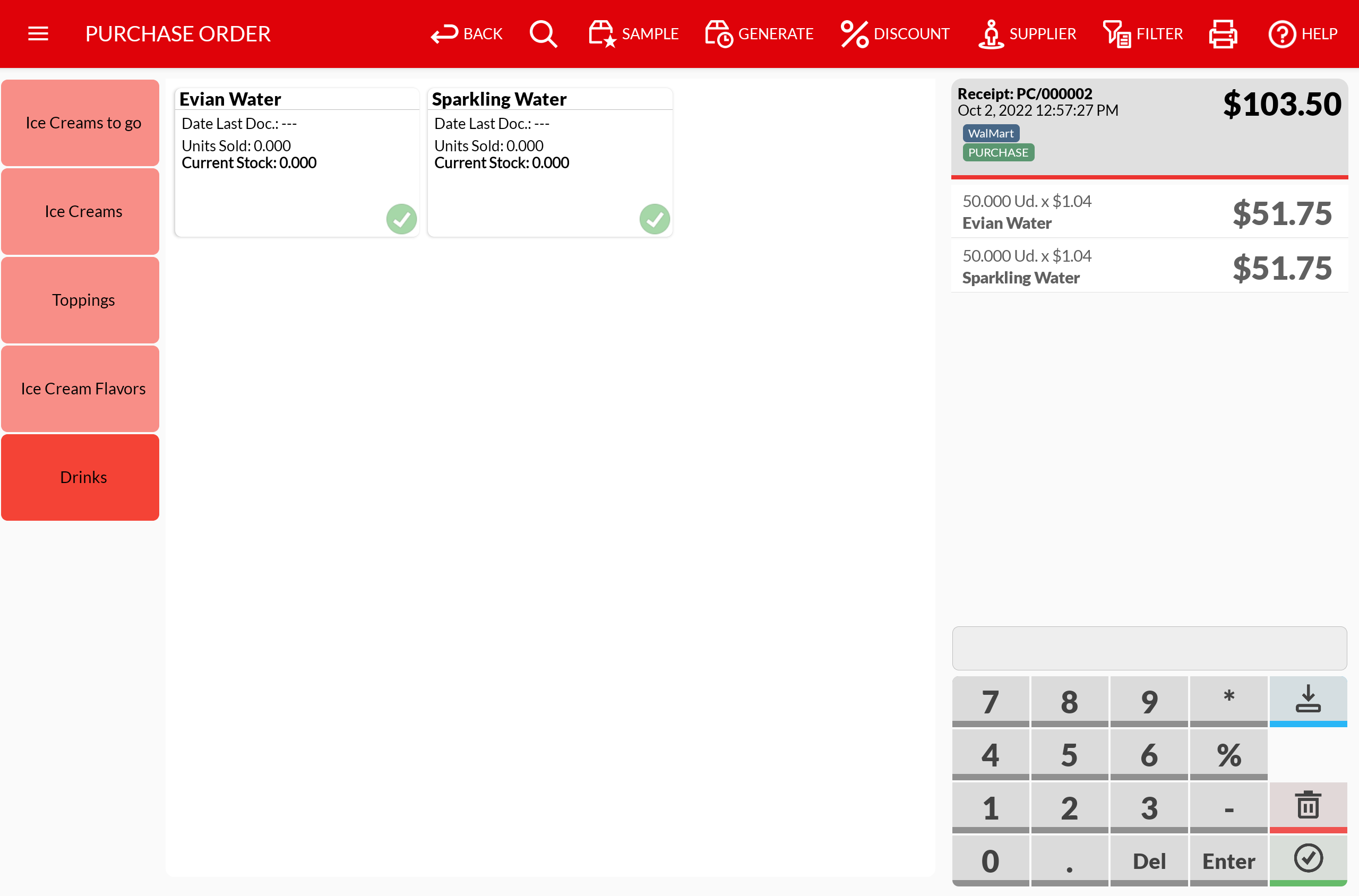Click the PURCHASE green tag

click(x=998, y=152)
